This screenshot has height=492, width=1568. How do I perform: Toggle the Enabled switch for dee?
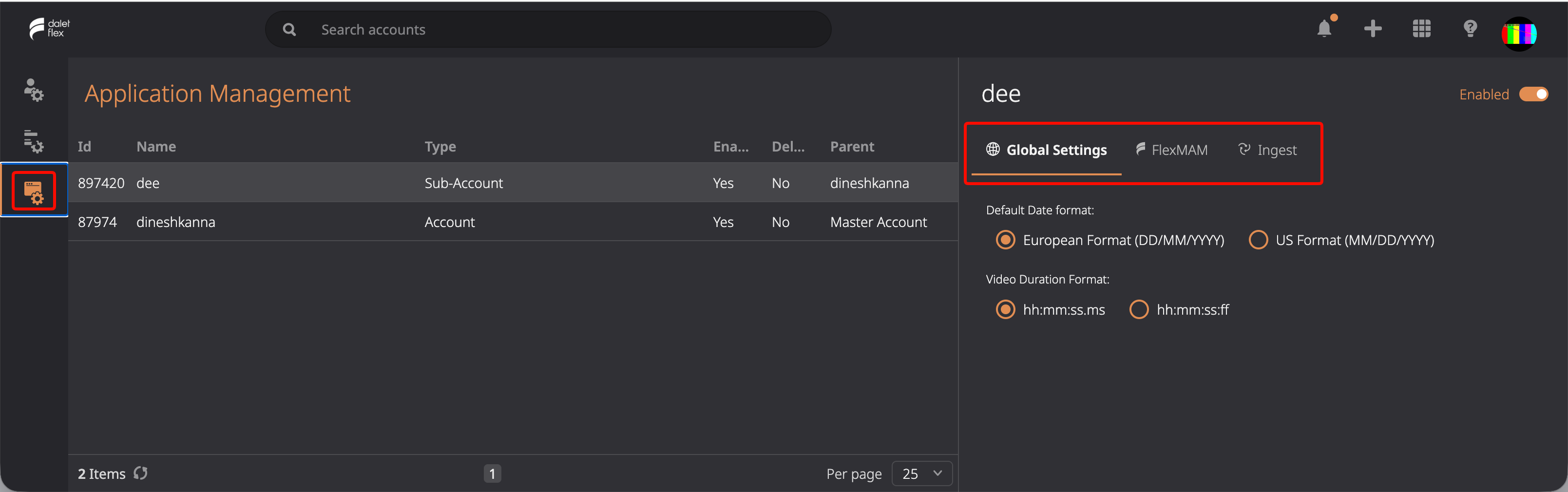click(x=1533, y=95)
